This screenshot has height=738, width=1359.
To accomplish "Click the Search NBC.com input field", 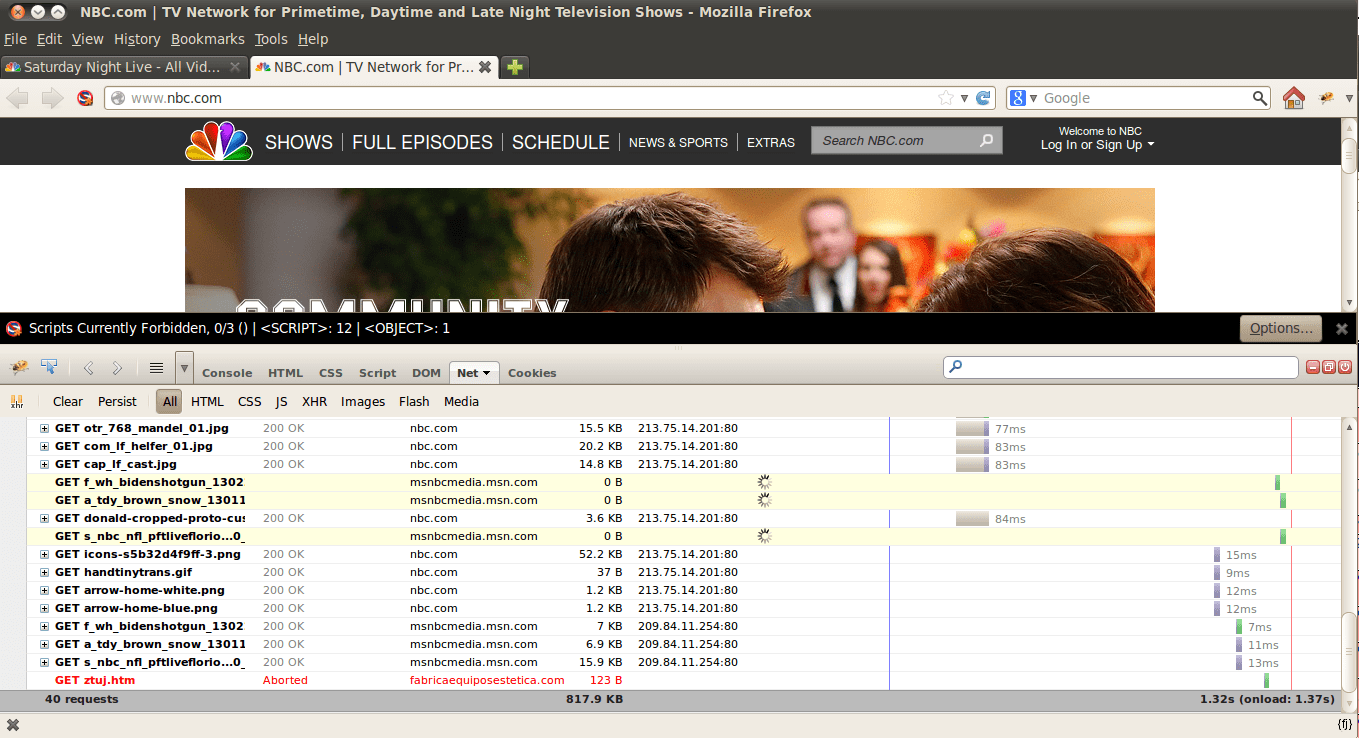I will (894, 140).
